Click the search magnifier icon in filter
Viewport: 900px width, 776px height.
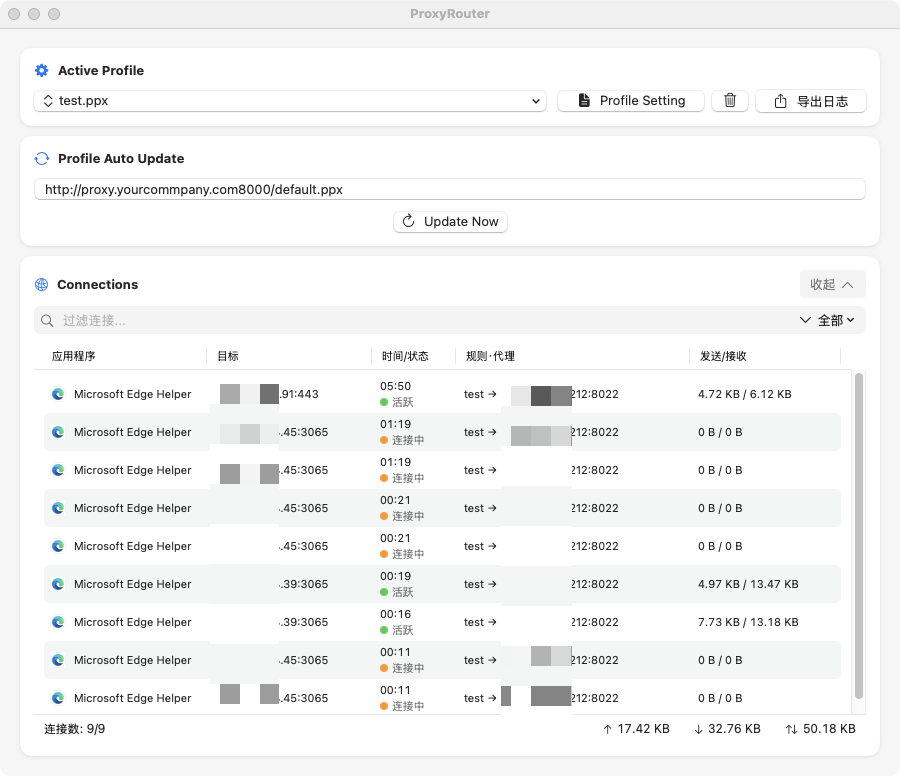(x=47, y=321)
